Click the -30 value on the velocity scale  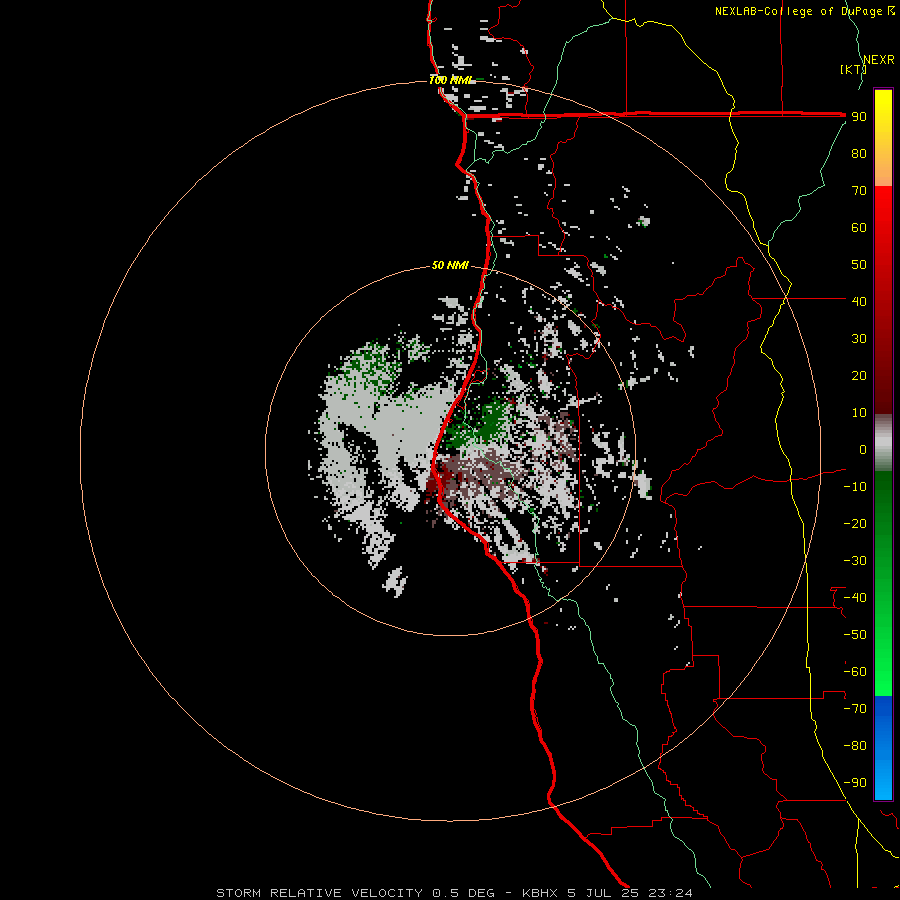click(855, 561)
